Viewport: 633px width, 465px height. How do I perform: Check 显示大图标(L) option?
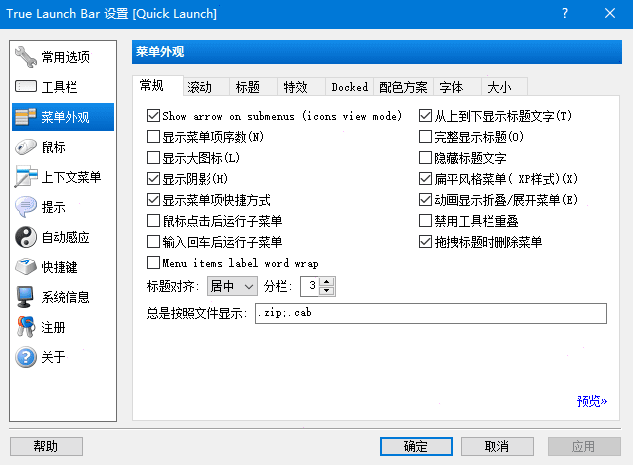(153, 158)
